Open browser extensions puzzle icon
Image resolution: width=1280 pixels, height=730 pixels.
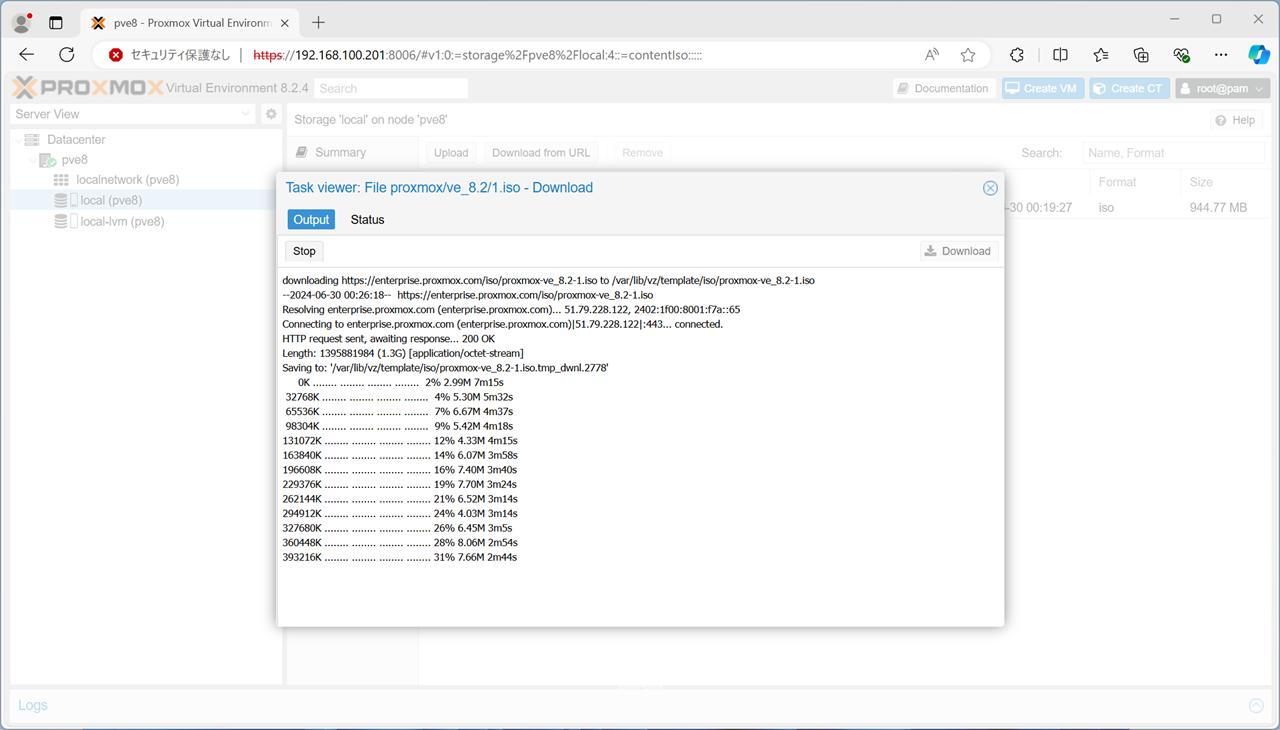[x=1017, y=55]
